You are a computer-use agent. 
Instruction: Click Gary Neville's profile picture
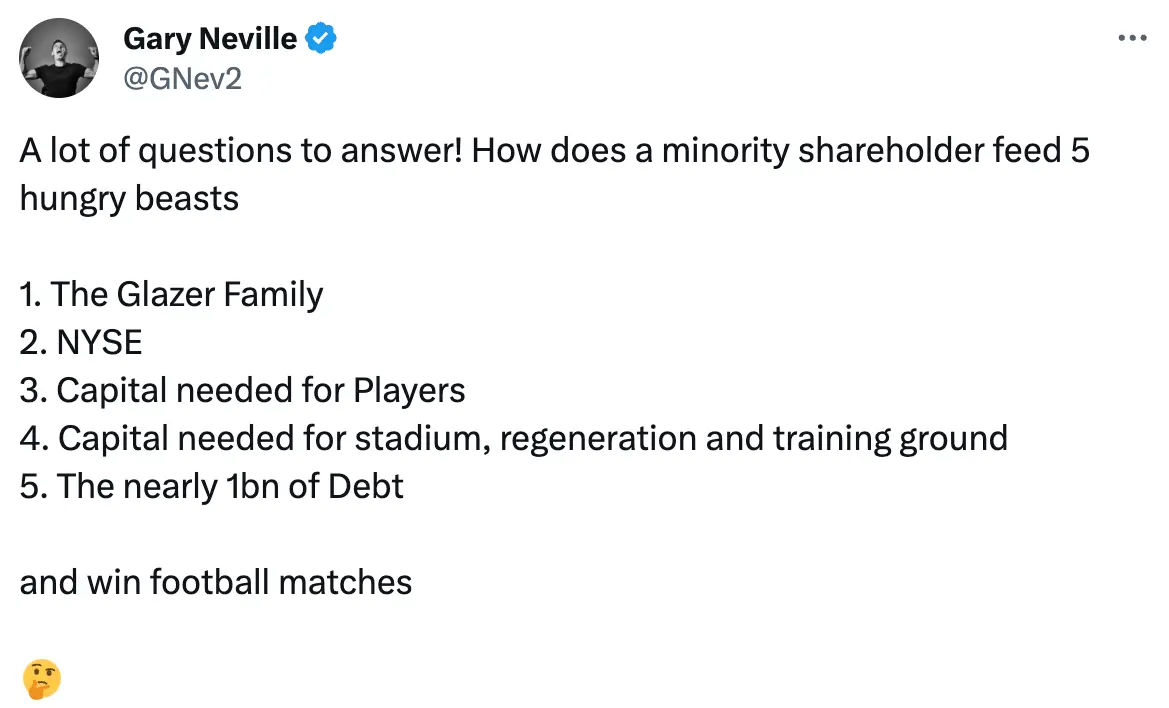(59, 58)
